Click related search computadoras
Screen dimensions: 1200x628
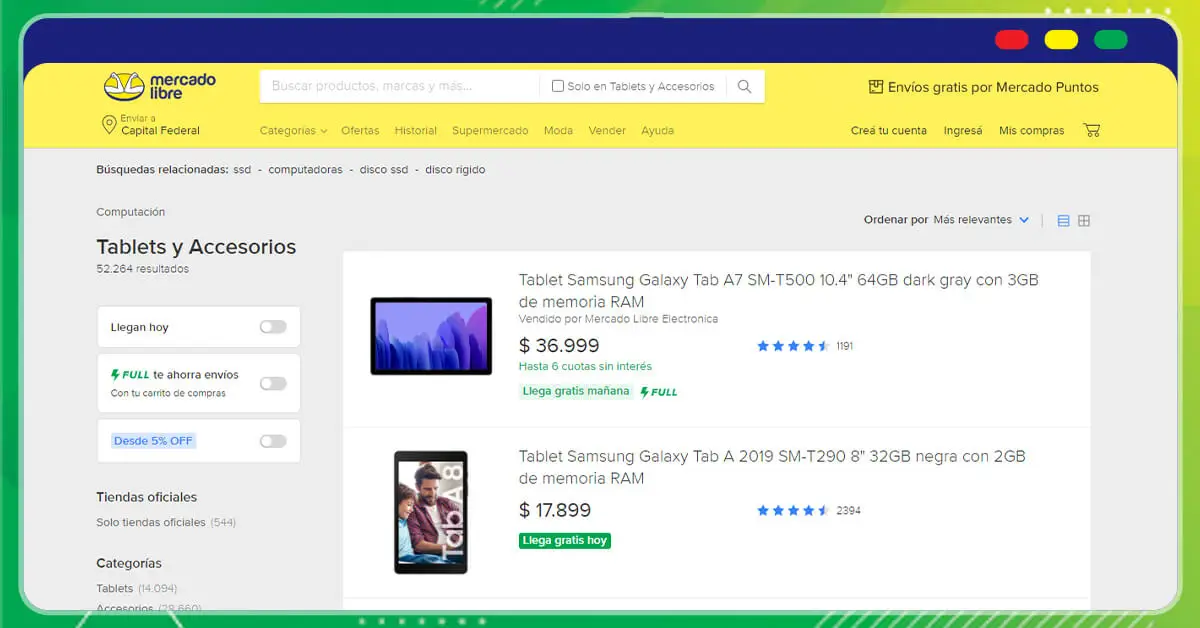coord(305,170)
